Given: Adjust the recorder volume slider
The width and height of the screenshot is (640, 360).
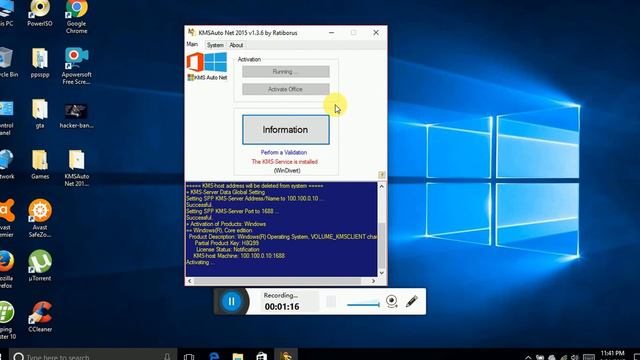Looking at the screenshot, I should pos(363,304).
